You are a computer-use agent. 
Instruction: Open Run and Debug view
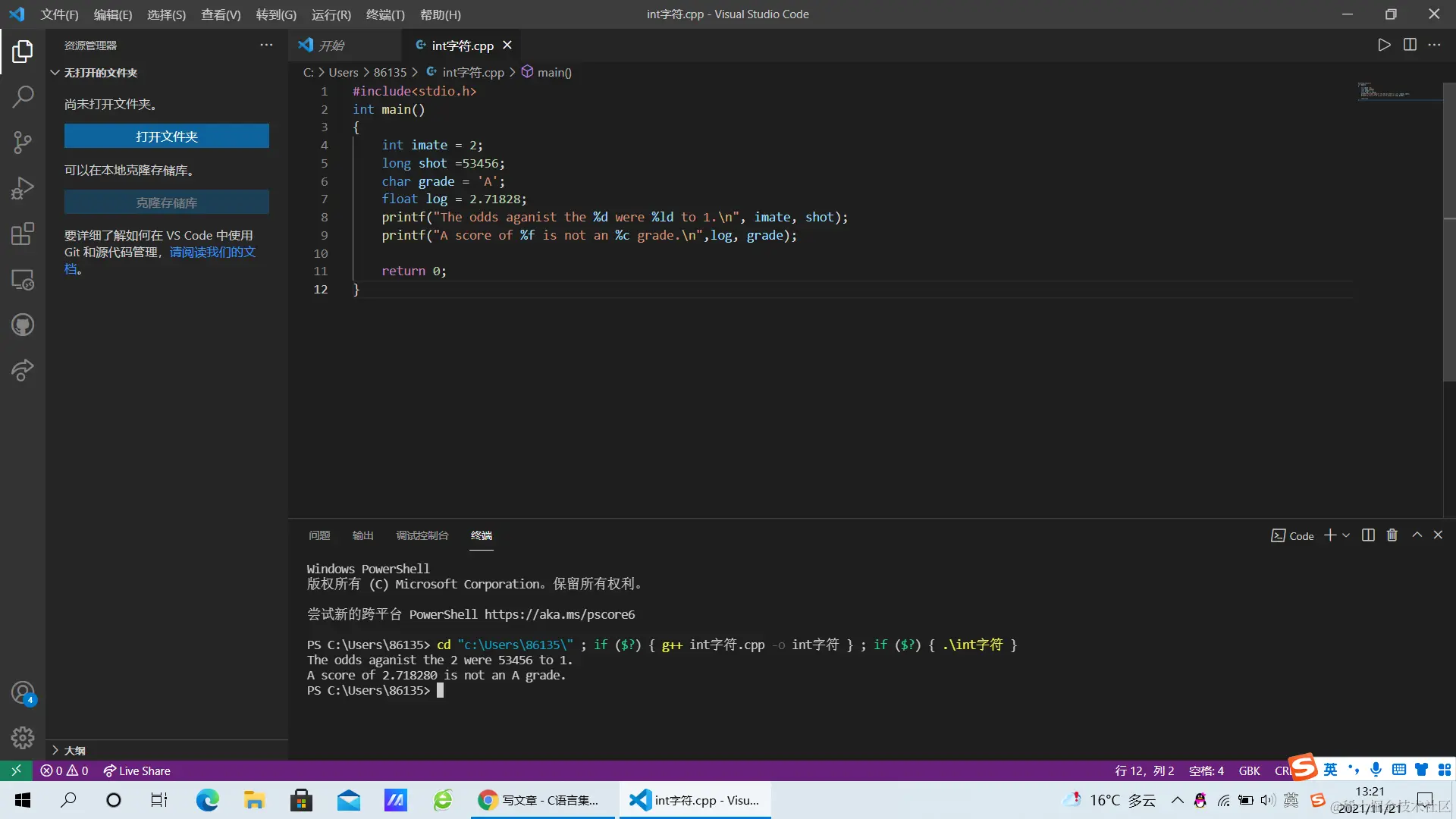(x=23, y=187)
